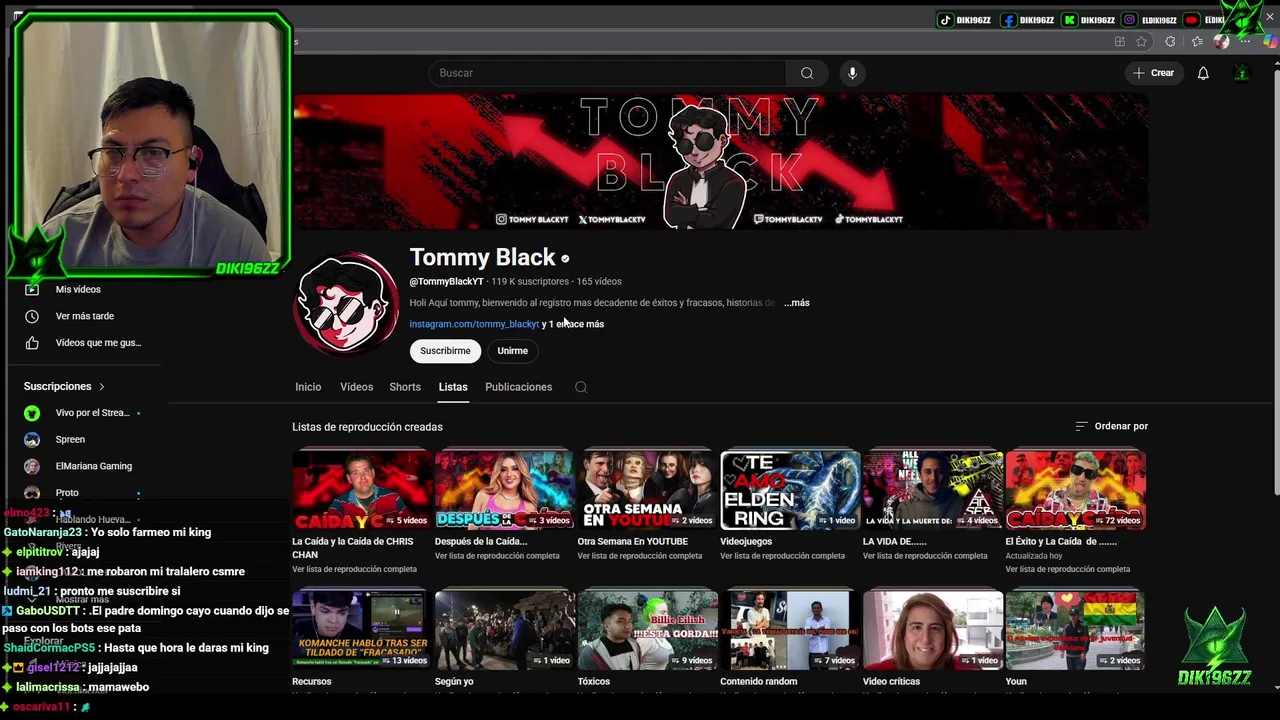
Task: Open Mis videos in sidebar
Action: point(78,289)
